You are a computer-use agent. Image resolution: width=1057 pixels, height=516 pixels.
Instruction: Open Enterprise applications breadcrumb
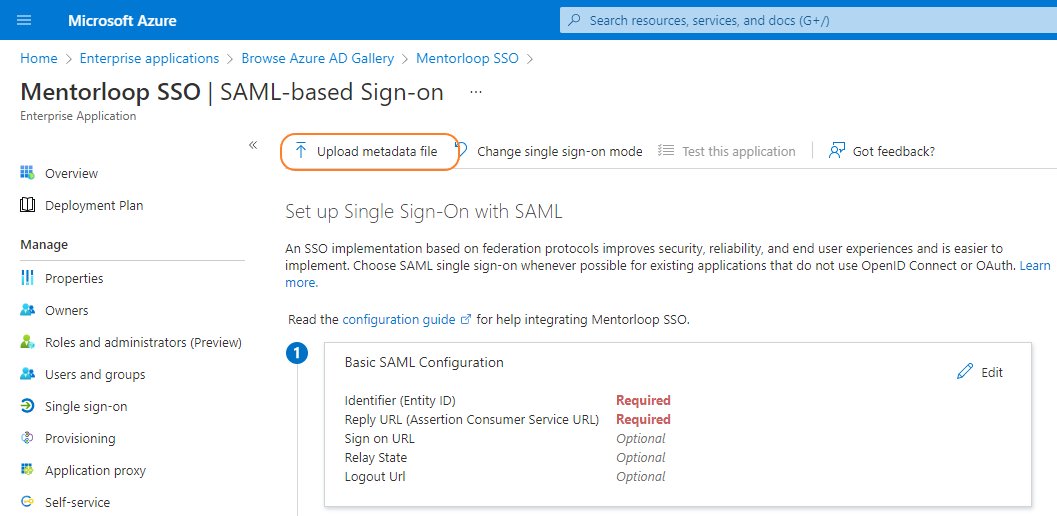tap(149, 59)
